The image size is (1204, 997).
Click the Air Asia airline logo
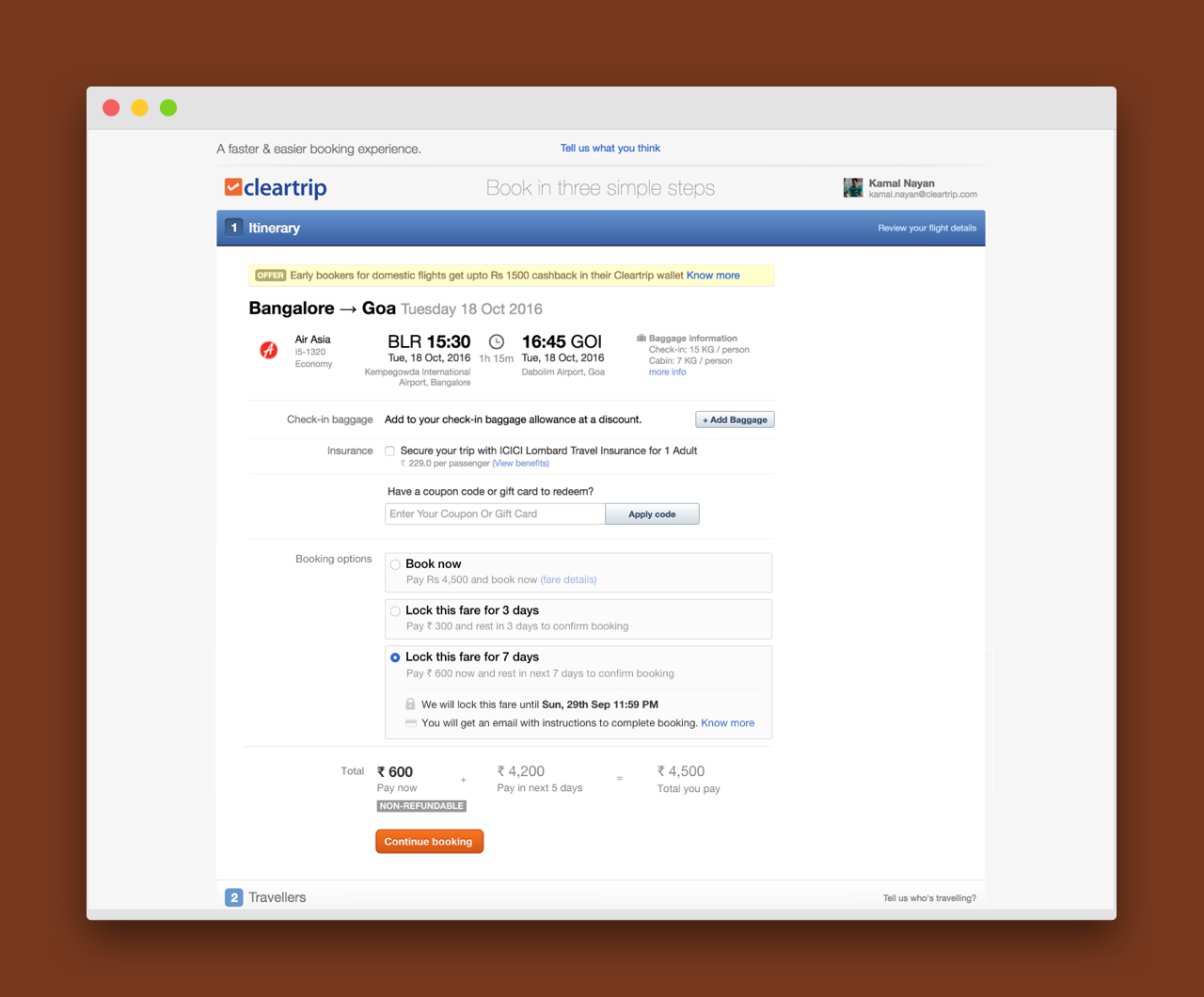pyautogui.click(x=269, y=351)
